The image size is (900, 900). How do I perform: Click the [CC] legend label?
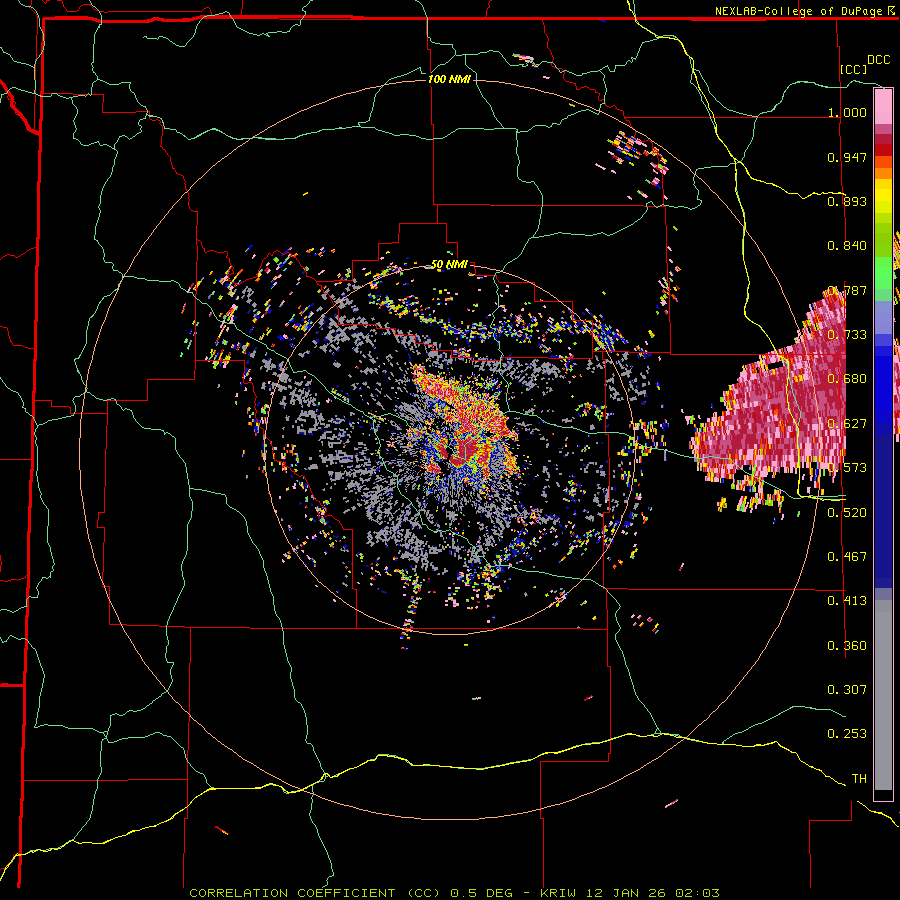854,69
